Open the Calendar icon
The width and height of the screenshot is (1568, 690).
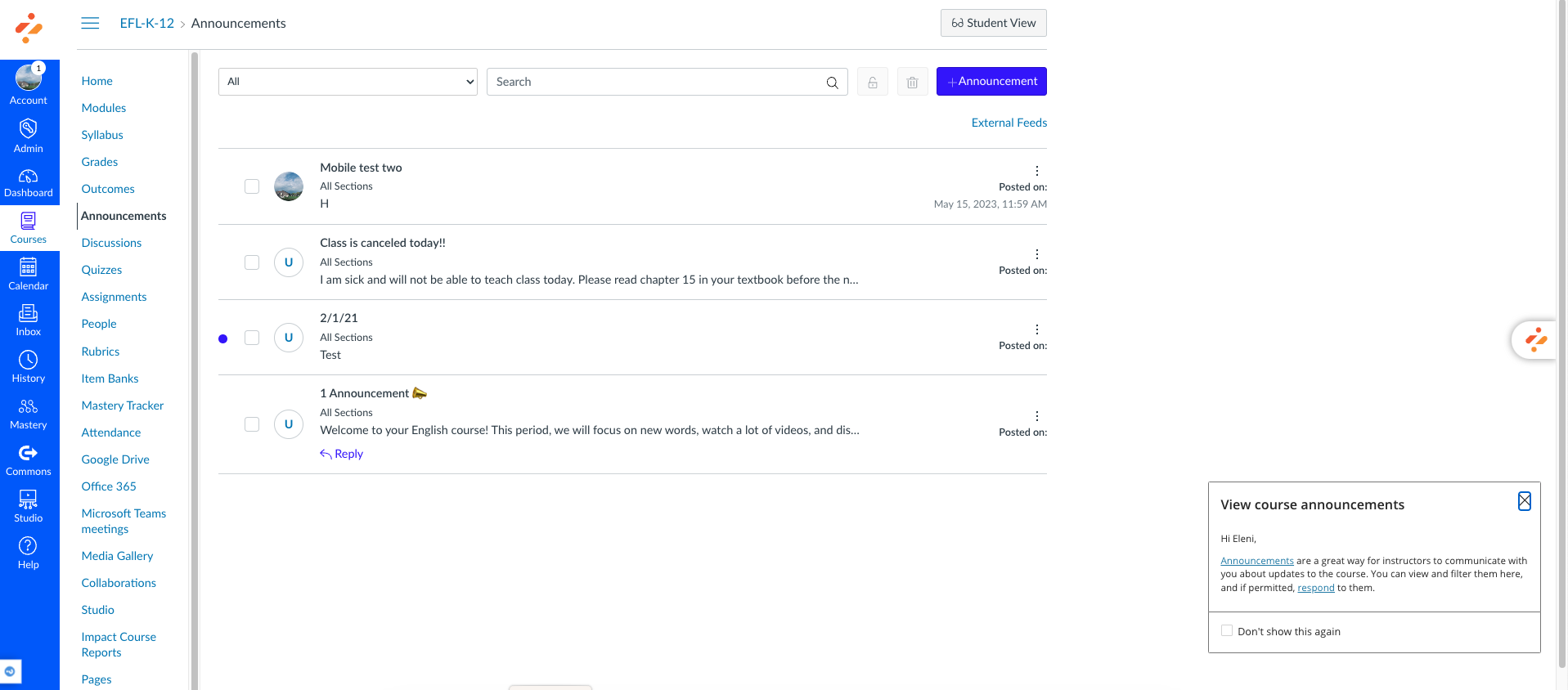click(x=29, y=267)
